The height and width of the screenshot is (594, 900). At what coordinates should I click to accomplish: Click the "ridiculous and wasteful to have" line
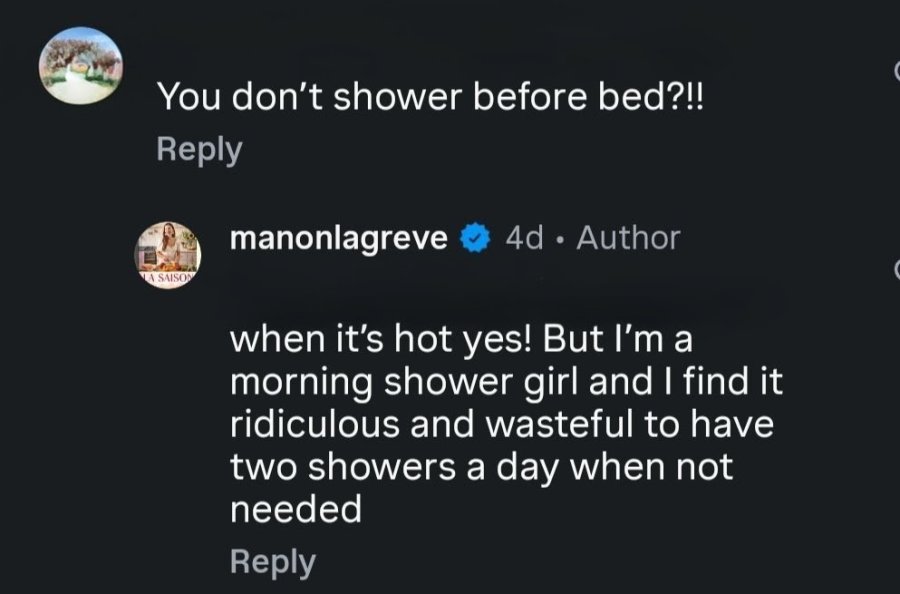(x=502, y=425)
